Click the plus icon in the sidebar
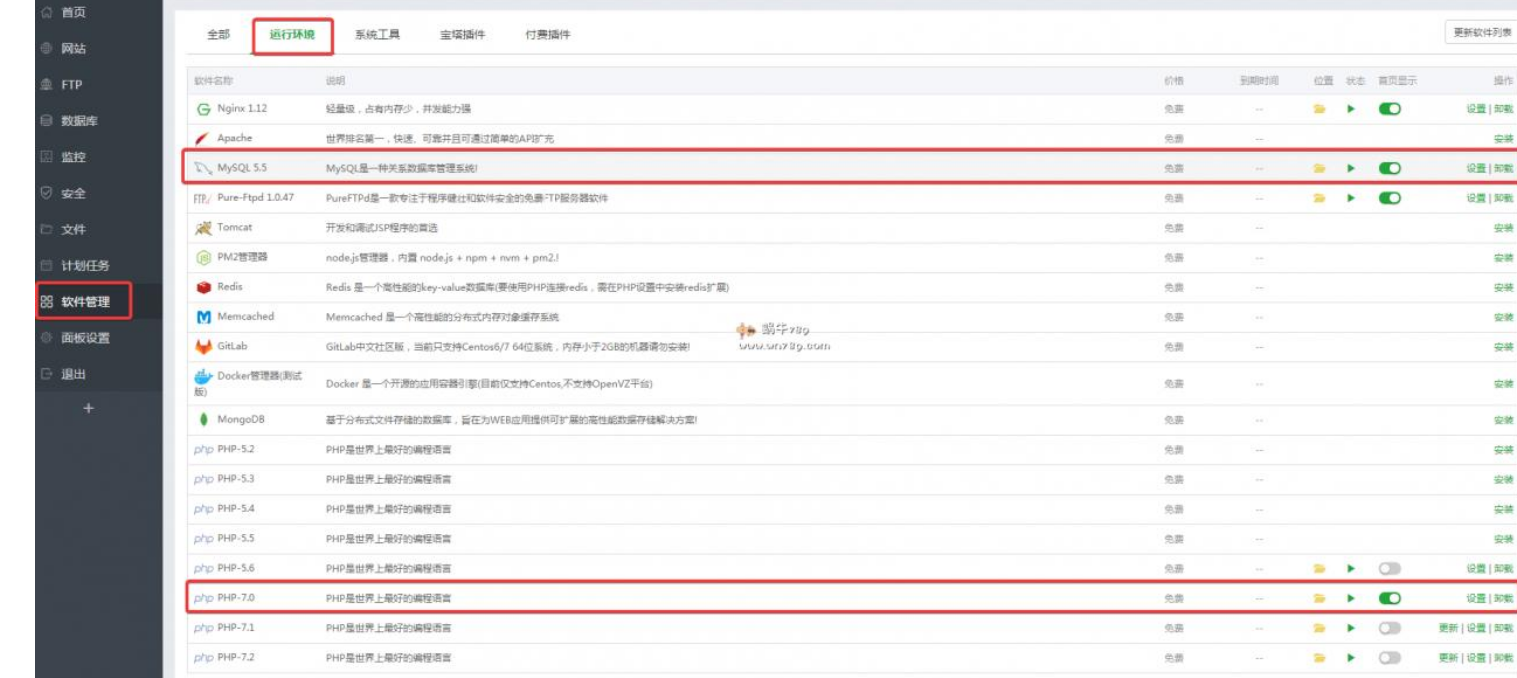The image size is (1517, 678). [87, 409]
